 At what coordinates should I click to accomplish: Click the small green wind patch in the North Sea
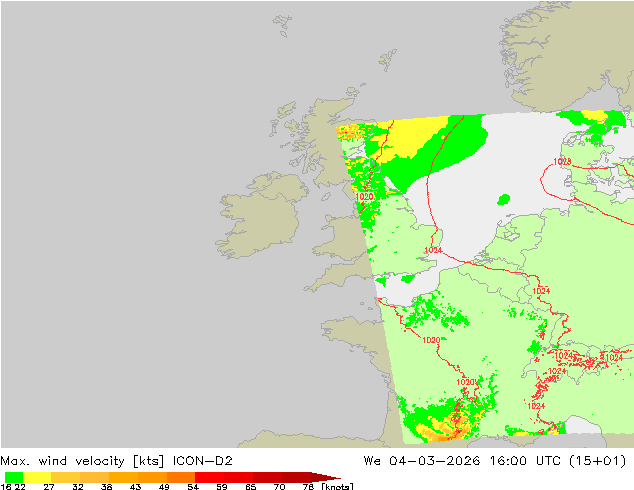pyautogui.click(x=503, y=199)
